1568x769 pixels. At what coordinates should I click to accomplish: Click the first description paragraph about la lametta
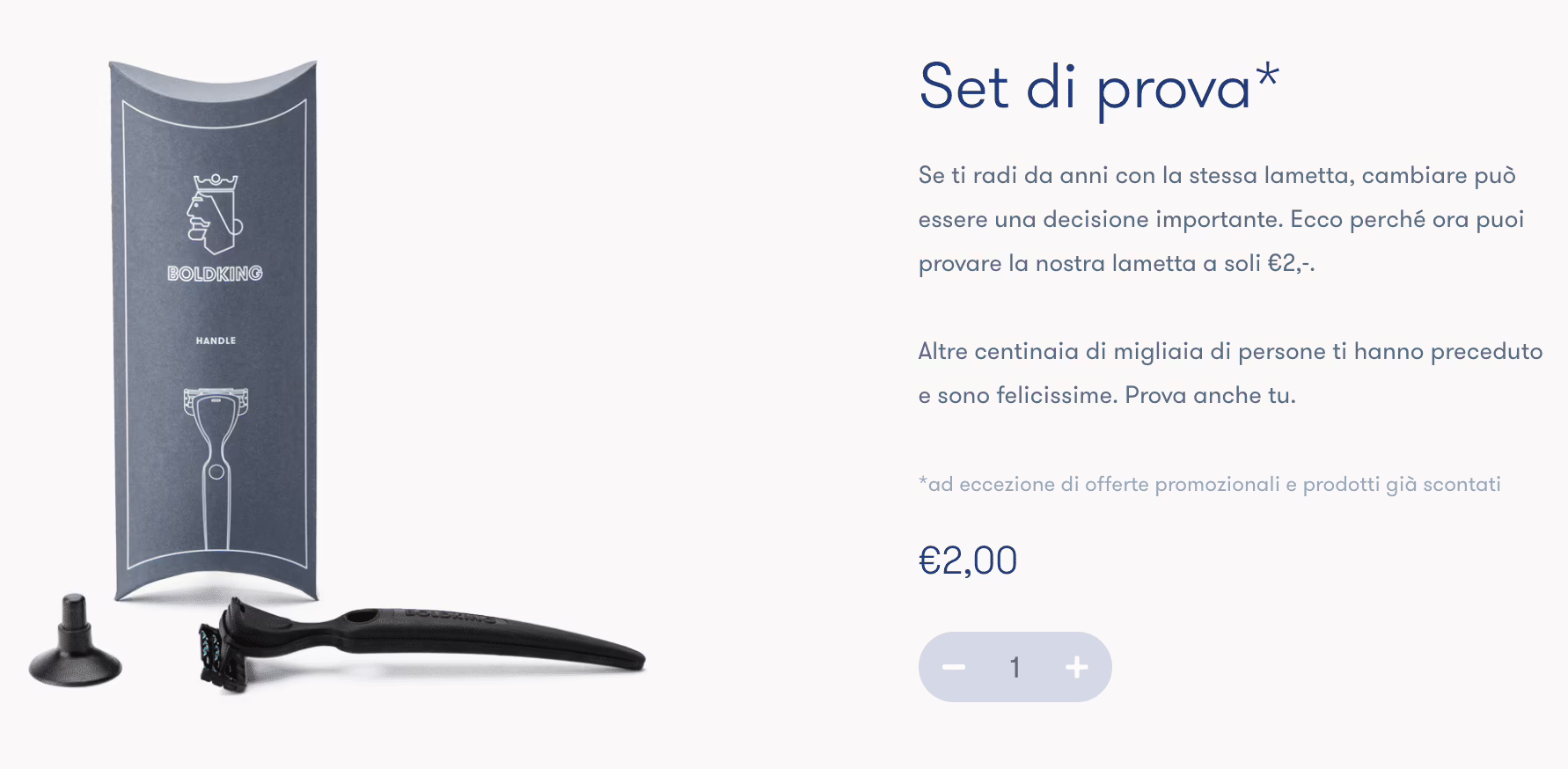pyautogui.click(x=1214, y=218)
